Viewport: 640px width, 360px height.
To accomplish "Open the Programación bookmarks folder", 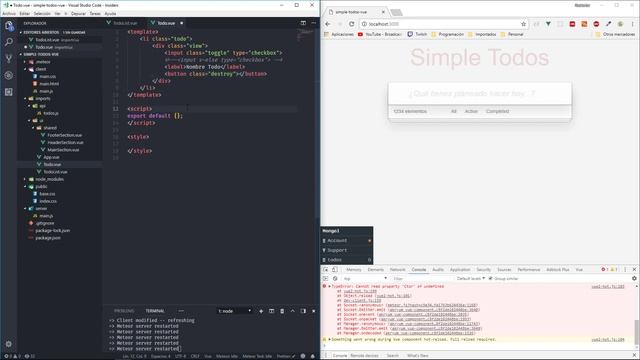I will pyautogui.click(x=447, y=34).
